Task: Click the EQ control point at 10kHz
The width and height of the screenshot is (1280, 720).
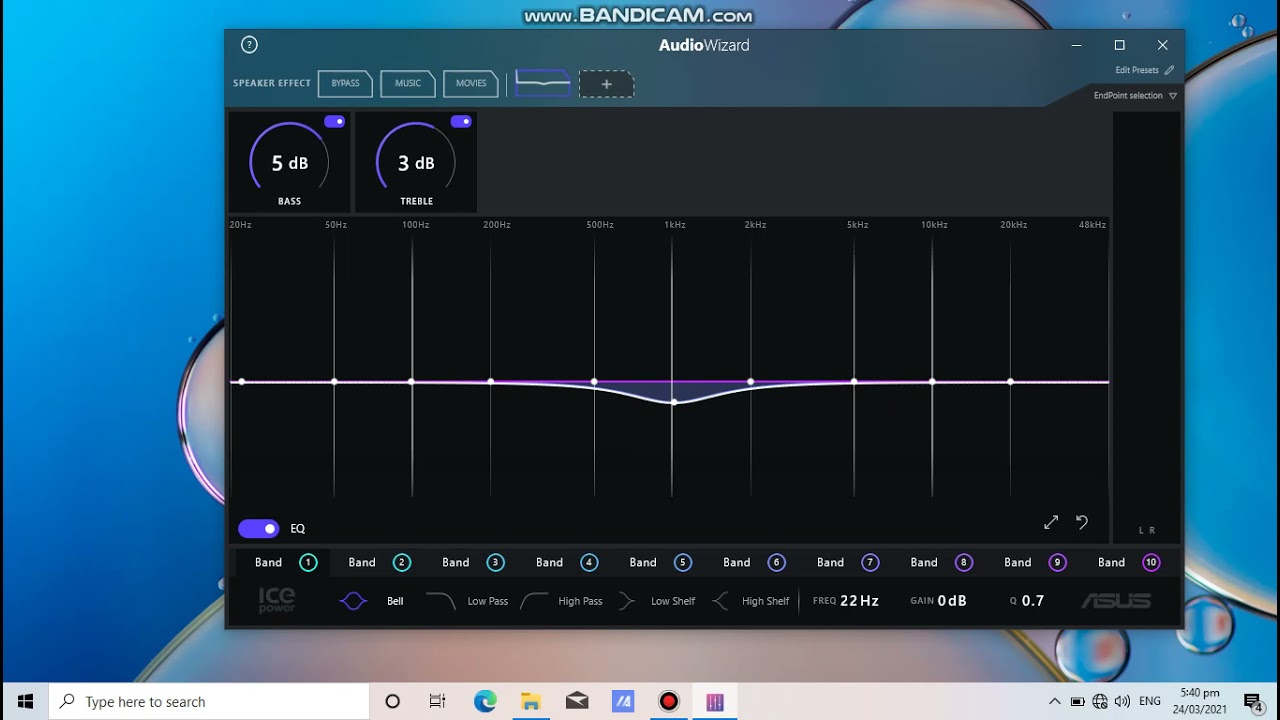Action: (932, 382)
